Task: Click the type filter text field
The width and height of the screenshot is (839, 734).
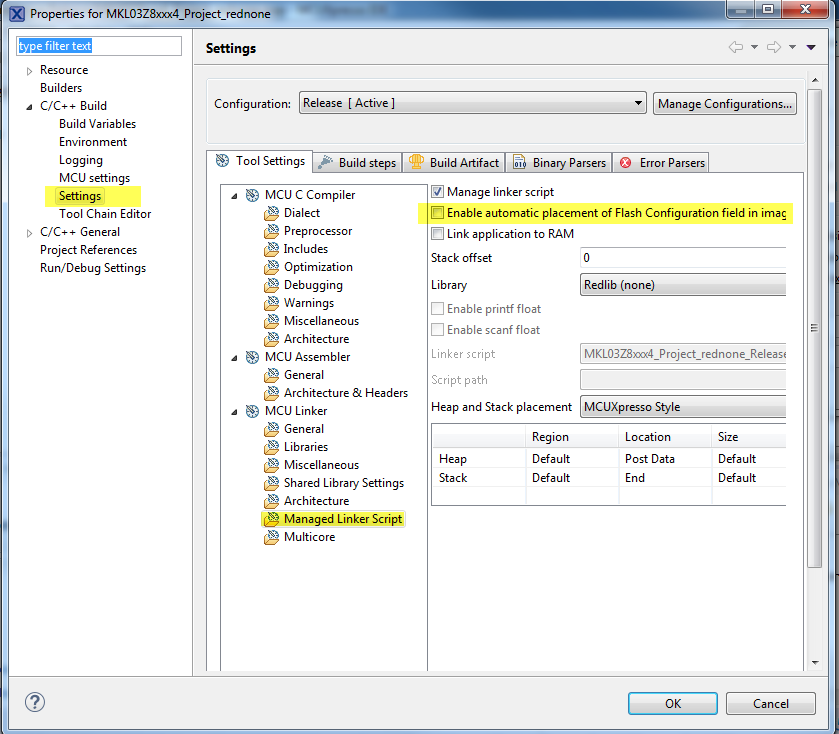Action: point(98,46)
